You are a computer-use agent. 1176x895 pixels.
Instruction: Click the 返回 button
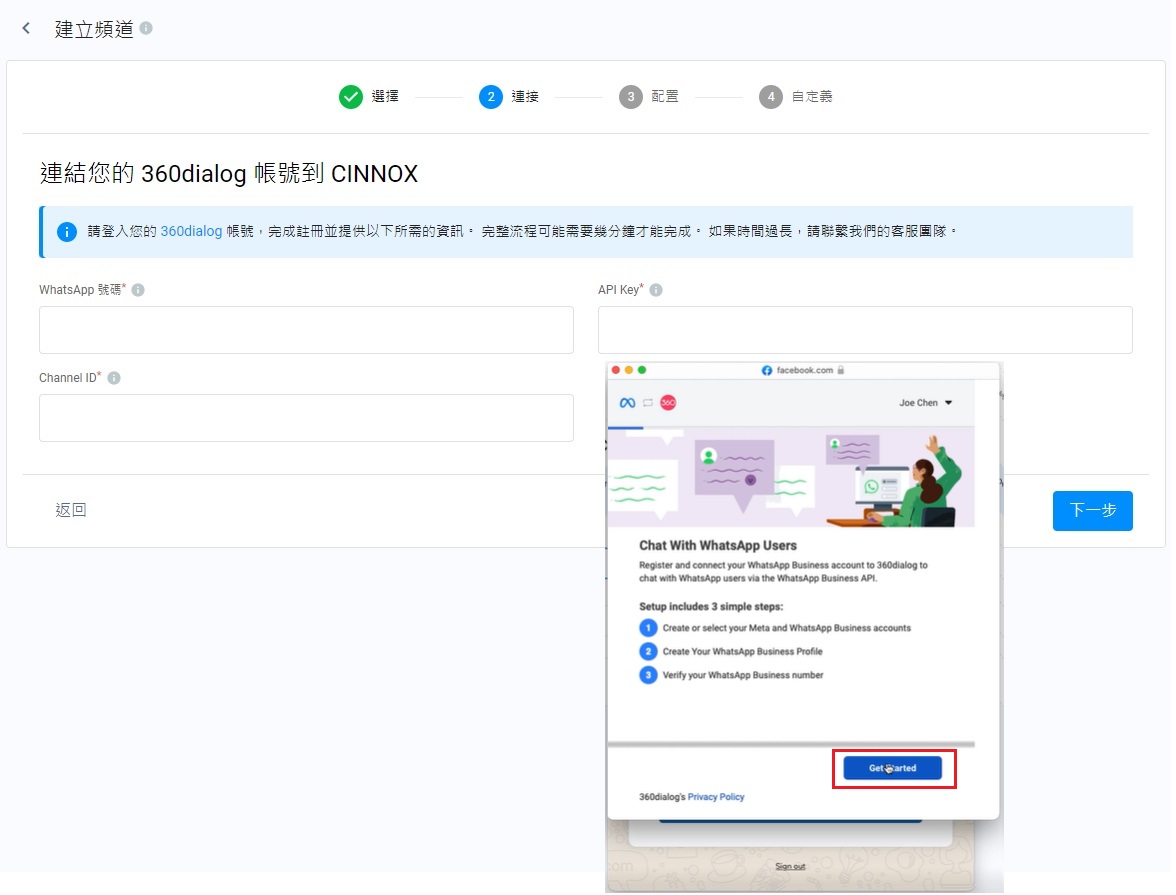coord(71,510)
